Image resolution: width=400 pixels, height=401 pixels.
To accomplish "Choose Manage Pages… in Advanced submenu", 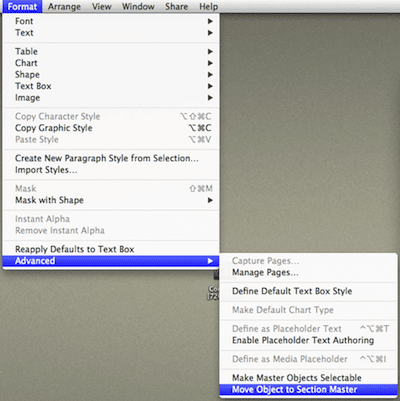I will [x=309, y=273].
